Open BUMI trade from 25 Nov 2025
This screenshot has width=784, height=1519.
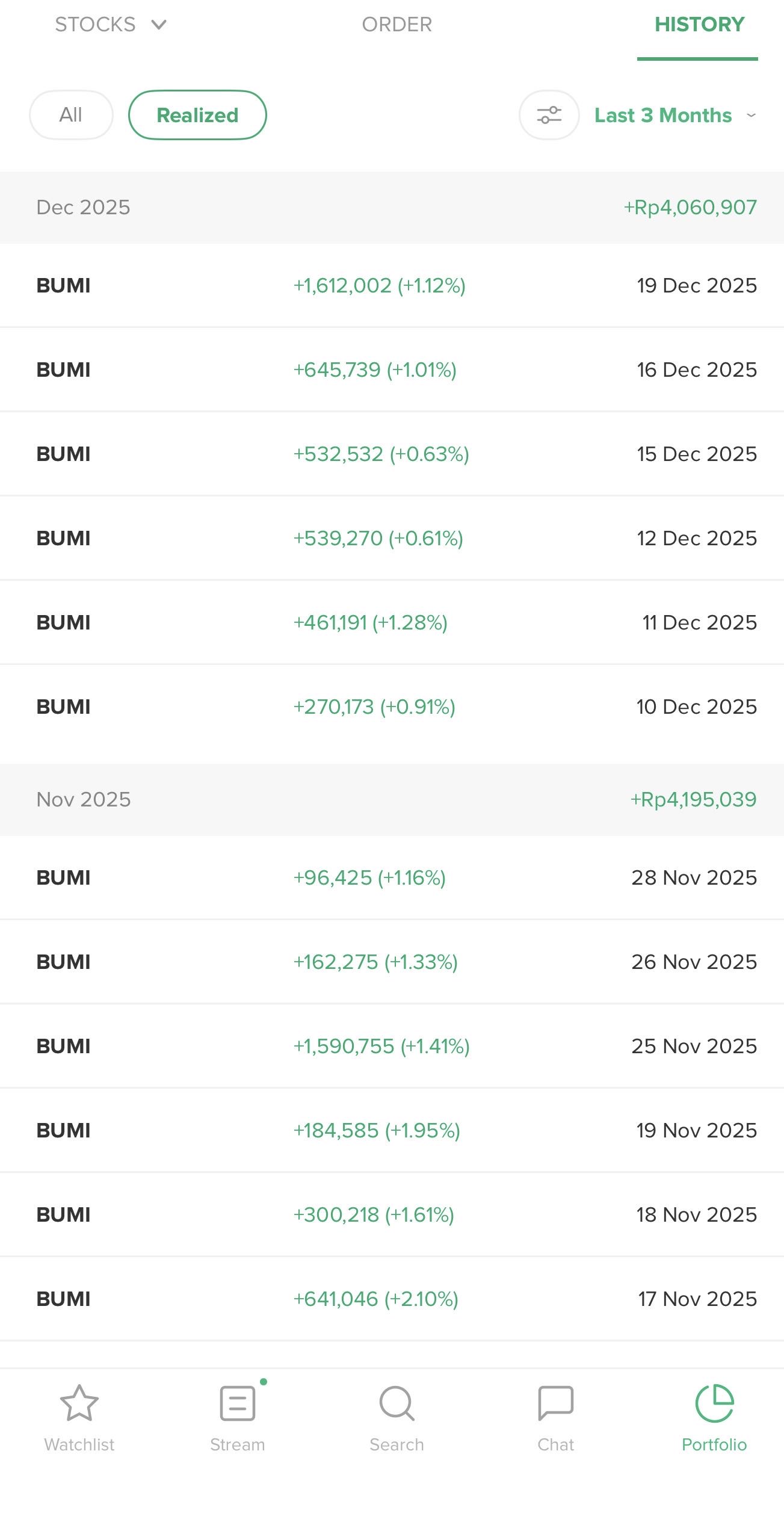pos(392,1046)
